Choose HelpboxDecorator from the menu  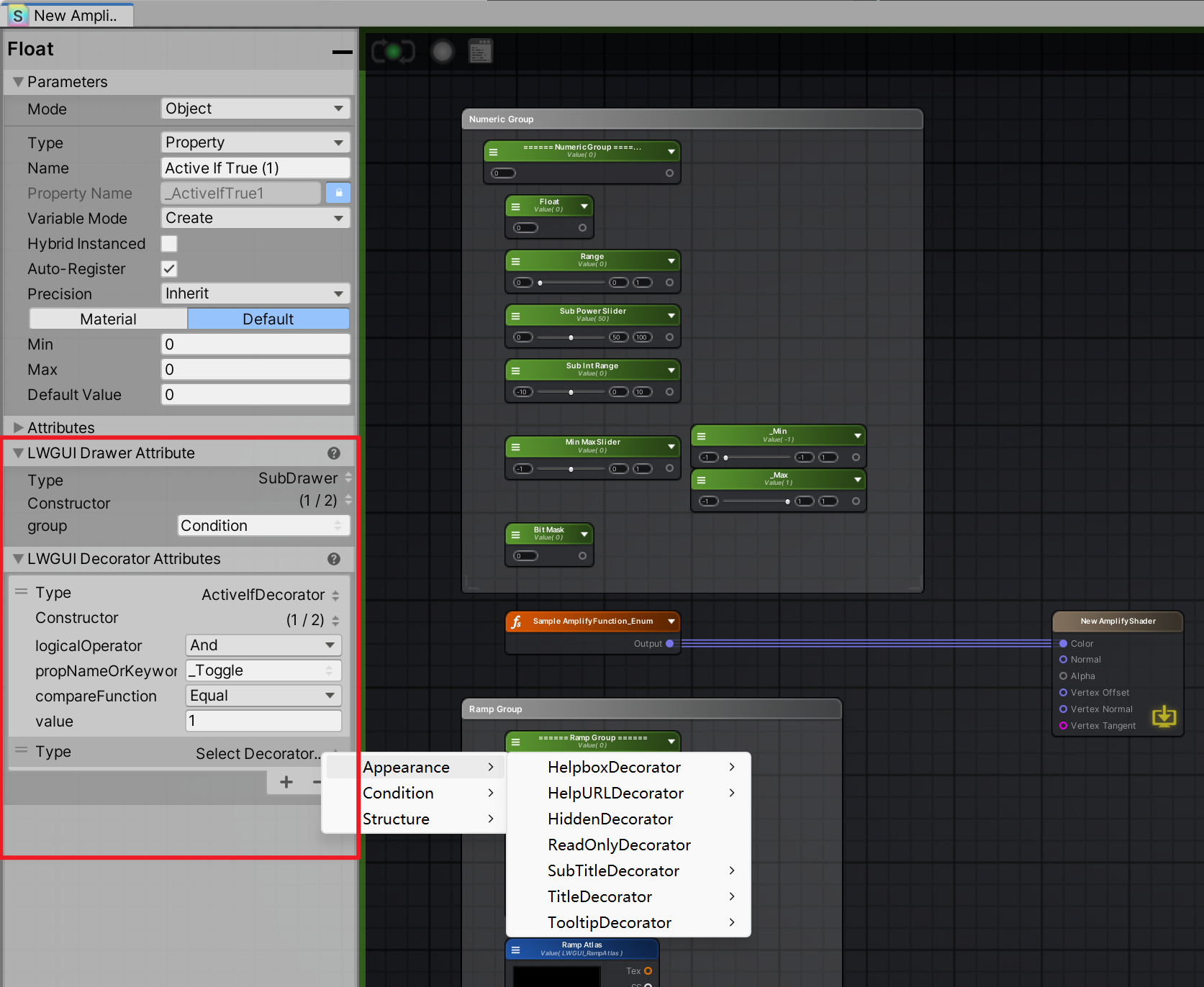click(628, 767)
